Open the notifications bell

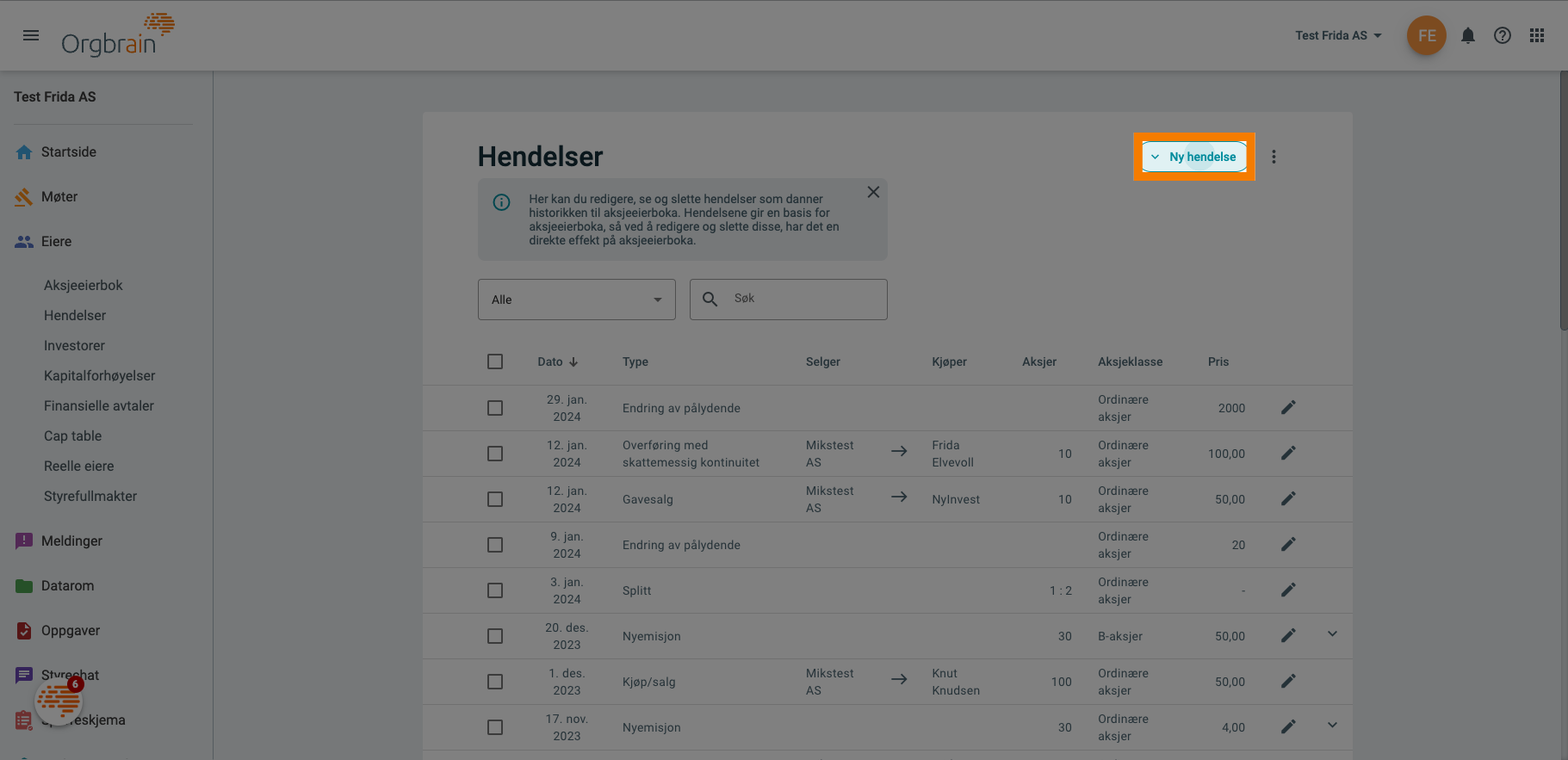(x=1468, y=35)
